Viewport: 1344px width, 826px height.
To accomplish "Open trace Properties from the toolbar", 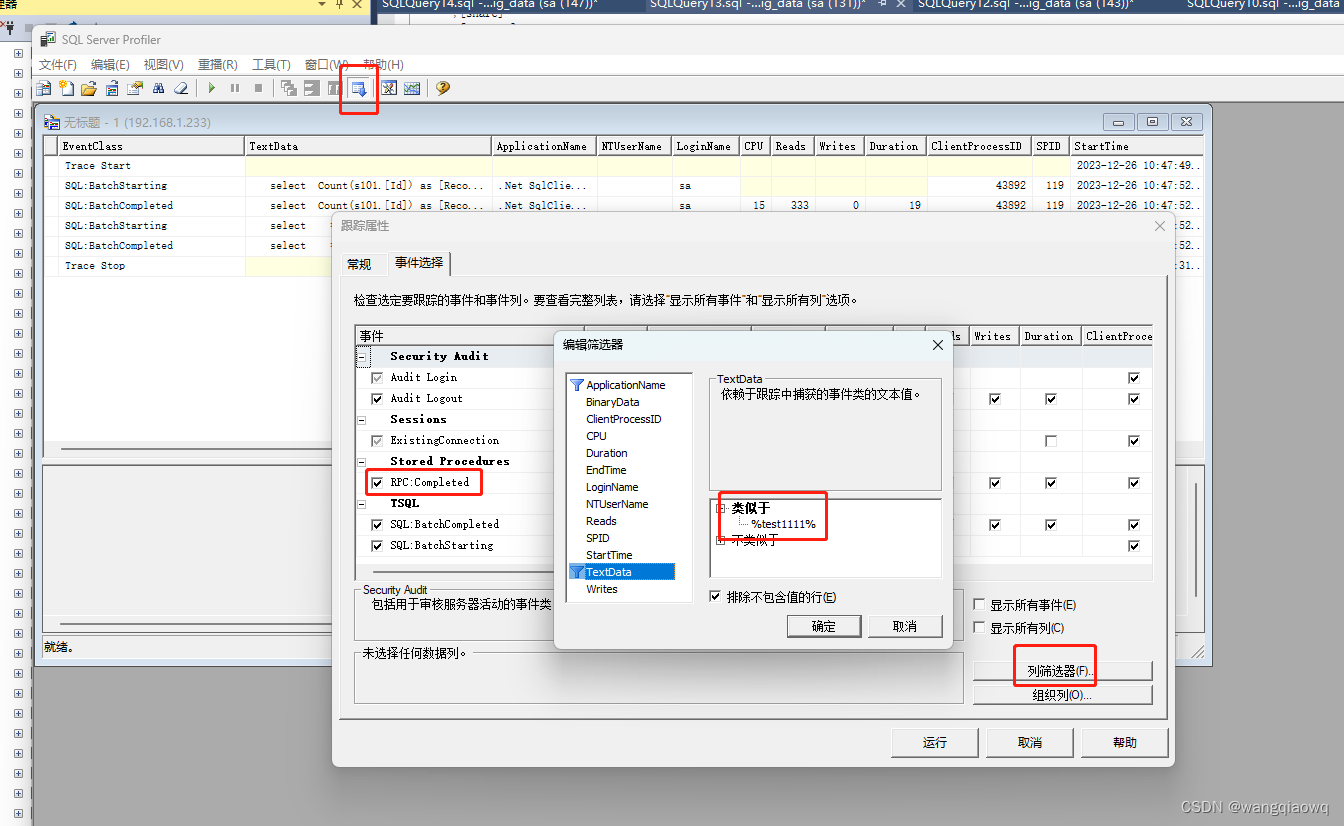I will 135,88.
